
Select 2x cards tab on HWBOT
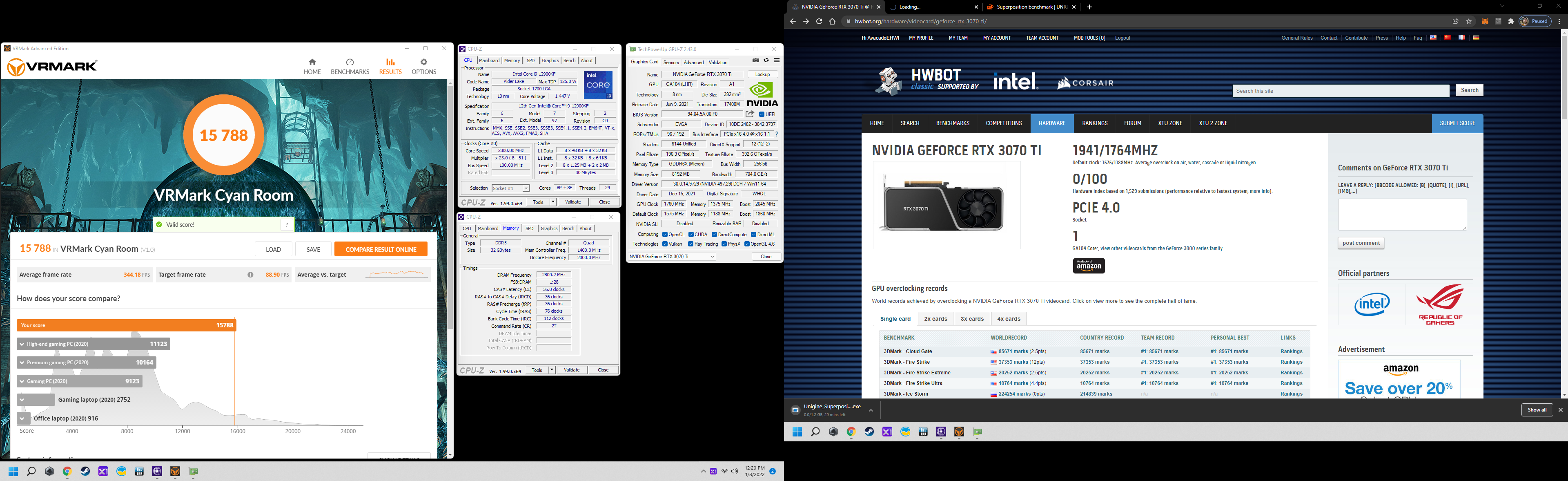pos(935,318)
